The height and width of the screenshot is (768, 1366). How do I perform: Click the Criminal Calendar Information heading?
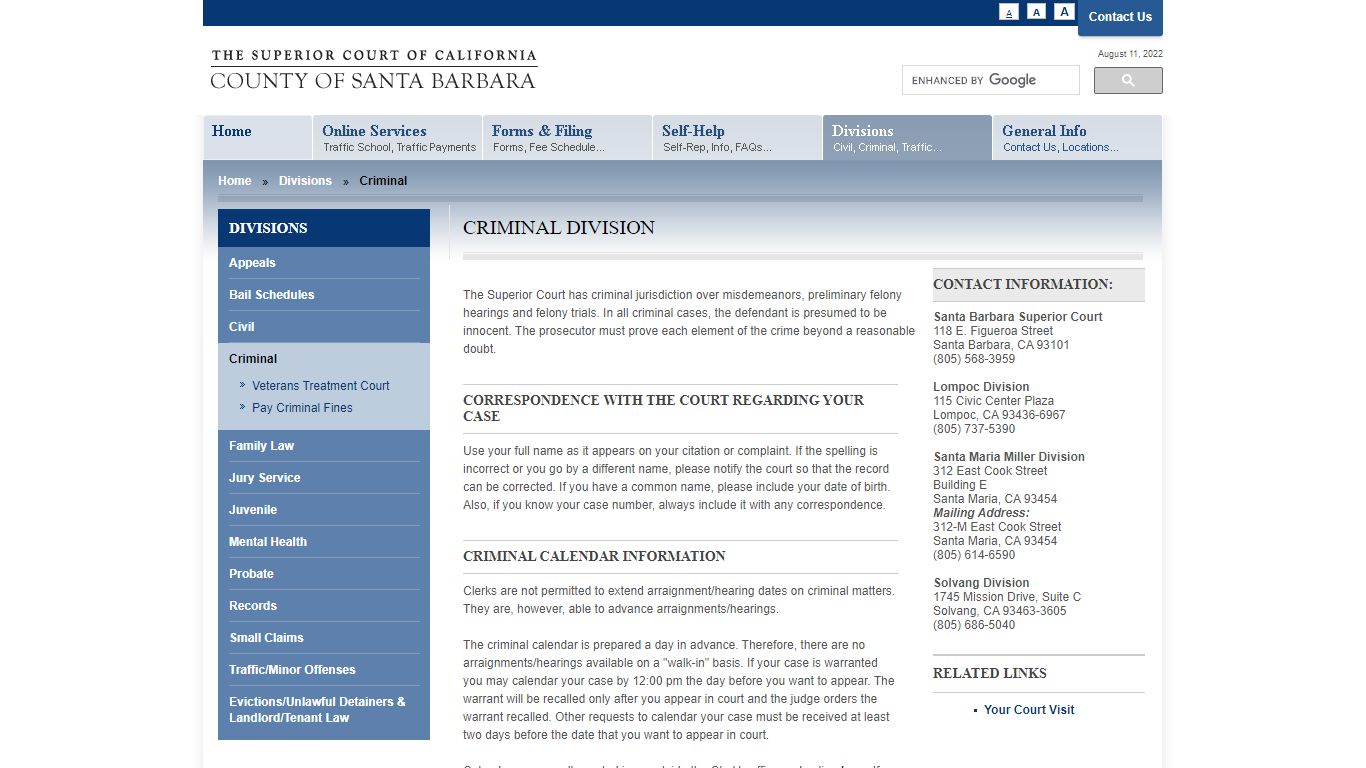click(594, 556)
